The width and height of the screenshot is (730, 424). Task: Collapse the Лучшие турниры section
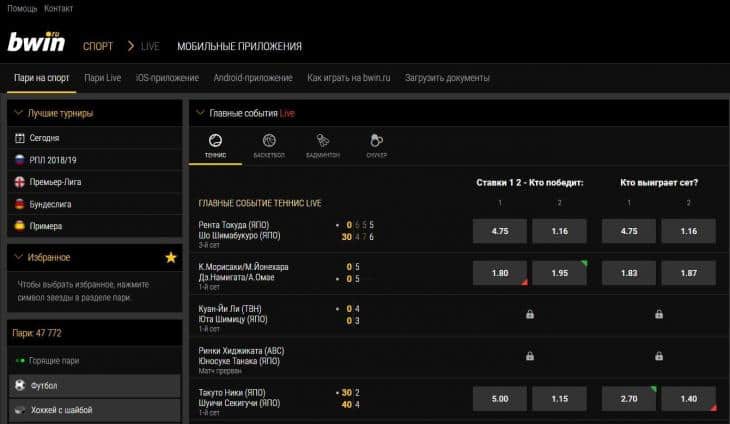point(18,114)
